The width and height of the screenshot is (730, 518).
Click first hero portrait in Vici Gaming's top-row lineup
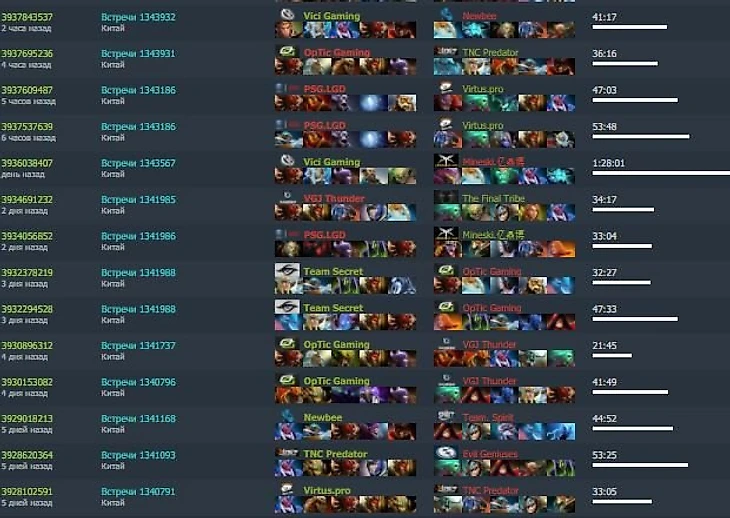(289, 30)
